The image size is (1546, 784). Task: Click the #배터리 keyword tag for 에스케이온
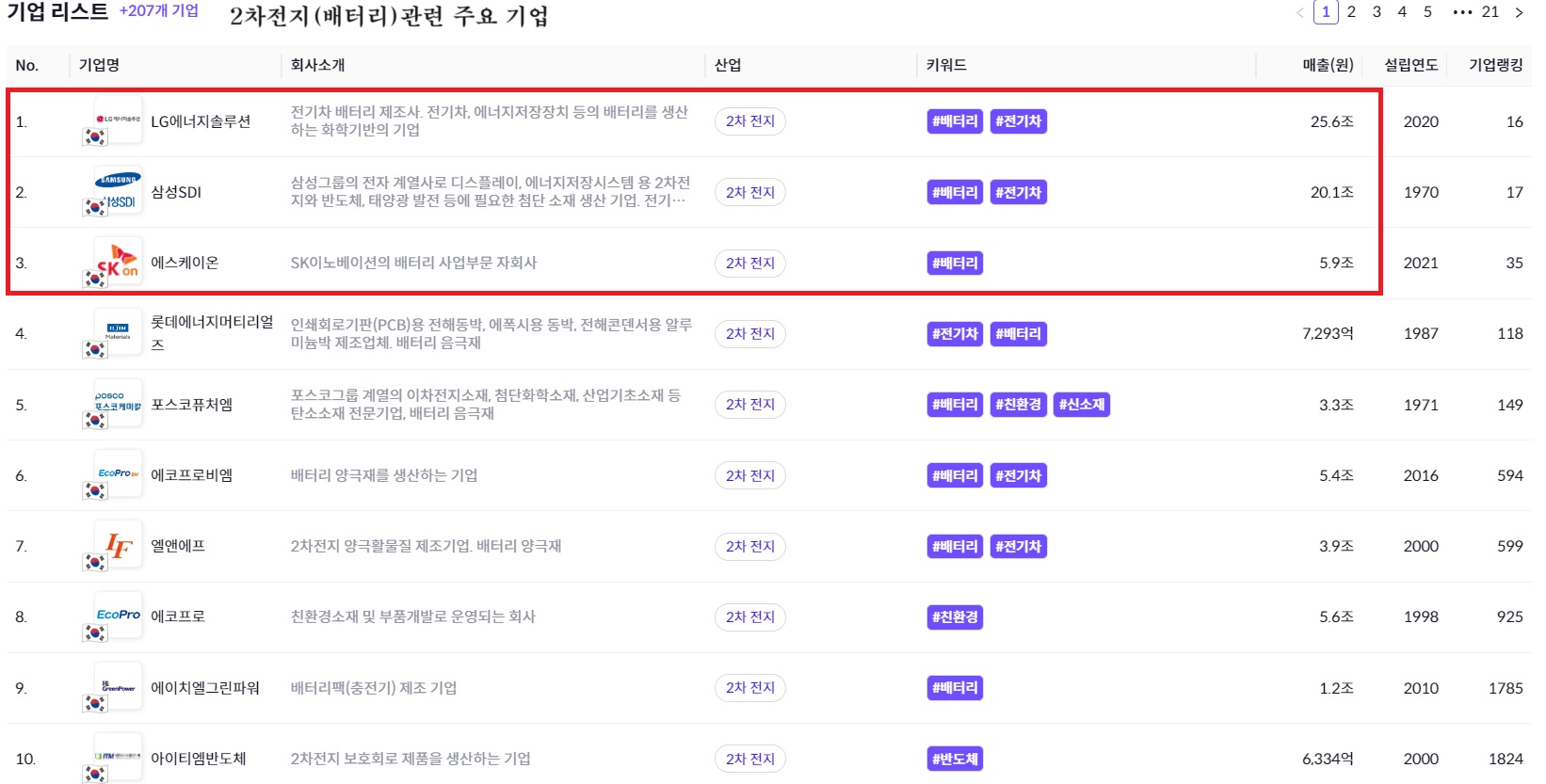click(x=955, y=263)
